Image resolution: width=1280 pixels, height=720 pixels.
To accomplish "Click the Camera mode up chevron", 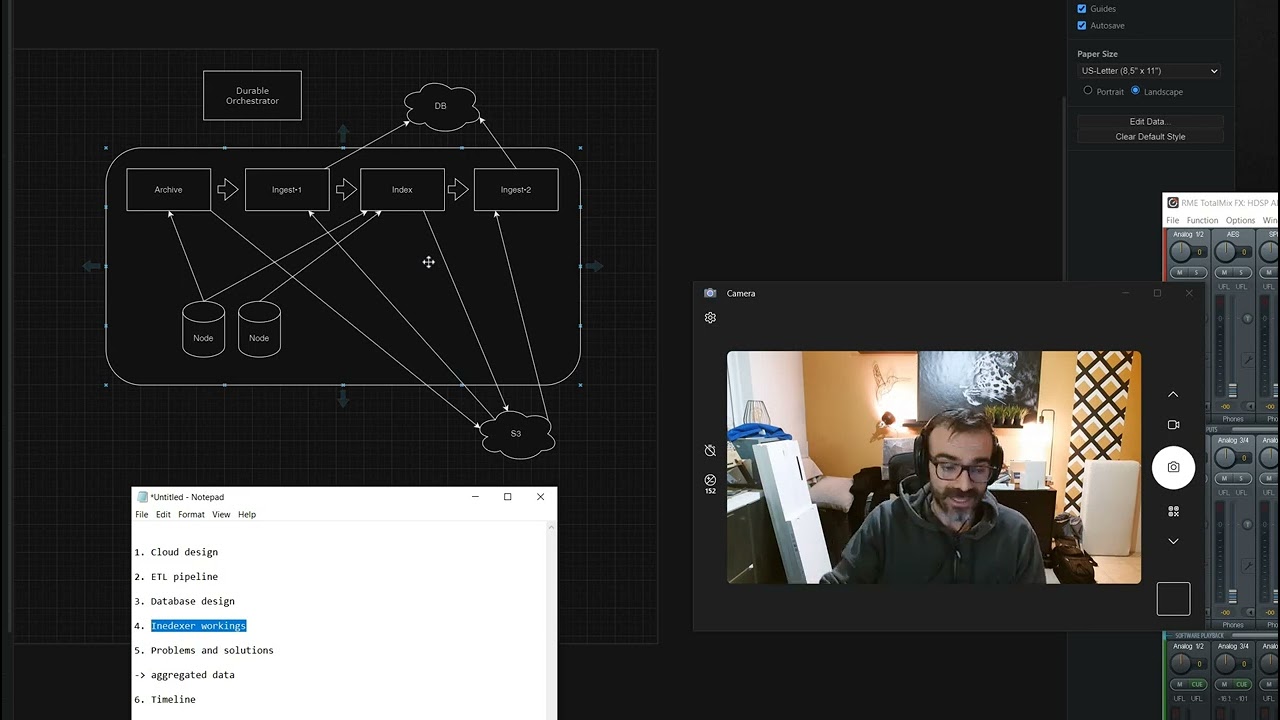I will tap(1173, 394).
